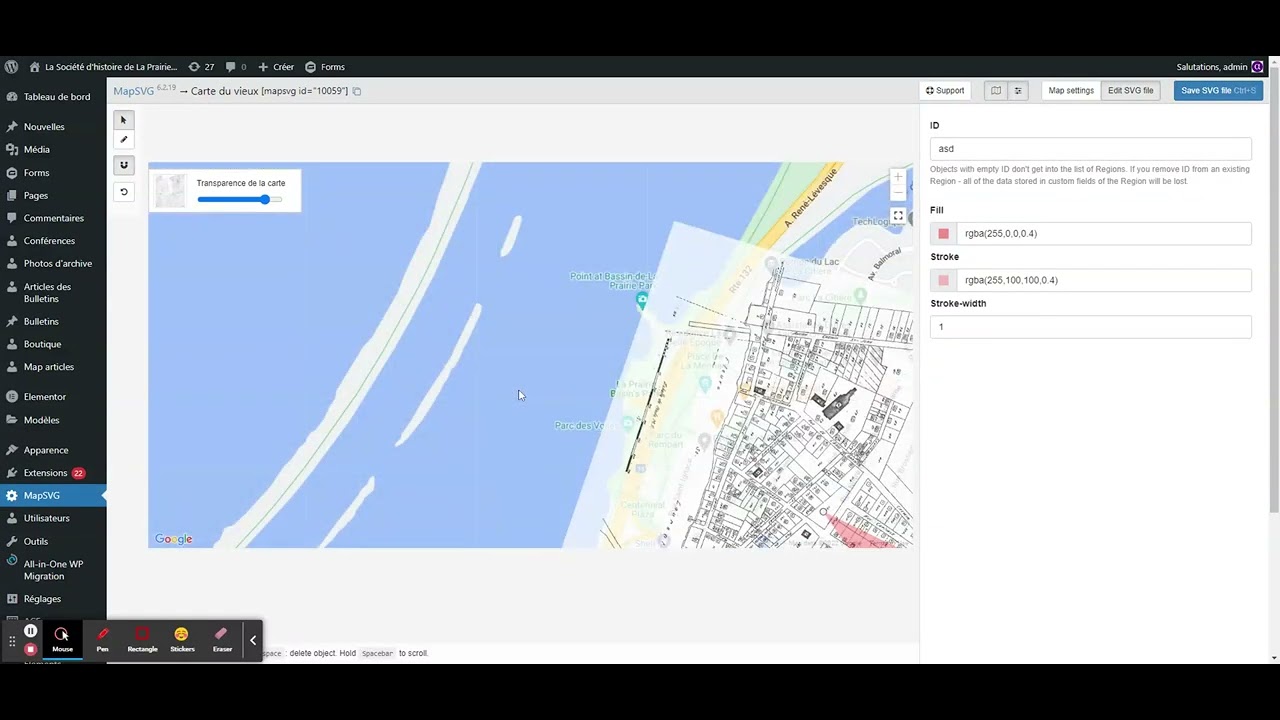Toggle the sliders settings icon button
1280x720 pixels.
[x=1018, y=91]
